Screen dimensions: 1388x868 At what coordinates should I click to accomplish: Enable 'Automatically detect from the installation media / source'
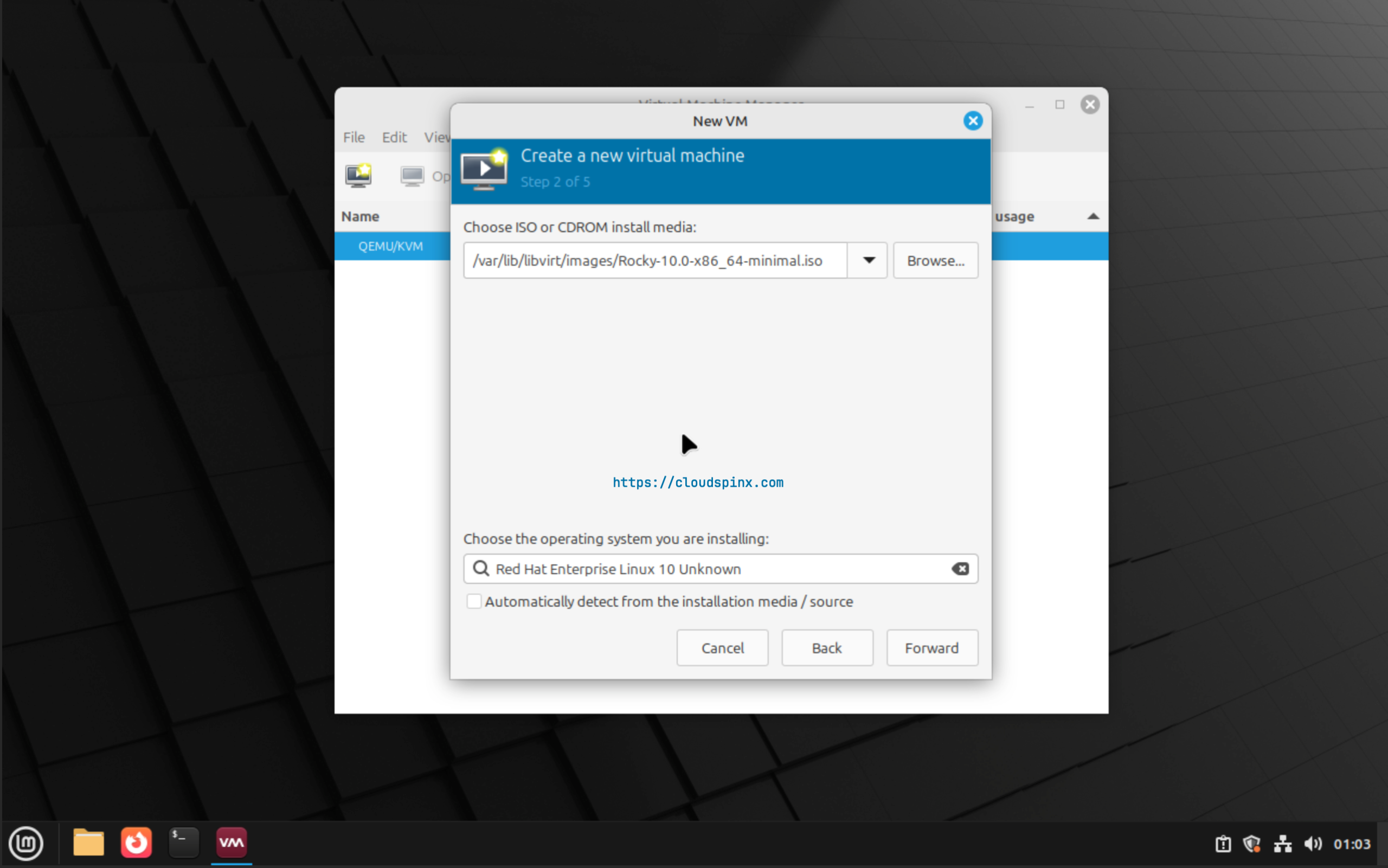click(x=474, y=601)
